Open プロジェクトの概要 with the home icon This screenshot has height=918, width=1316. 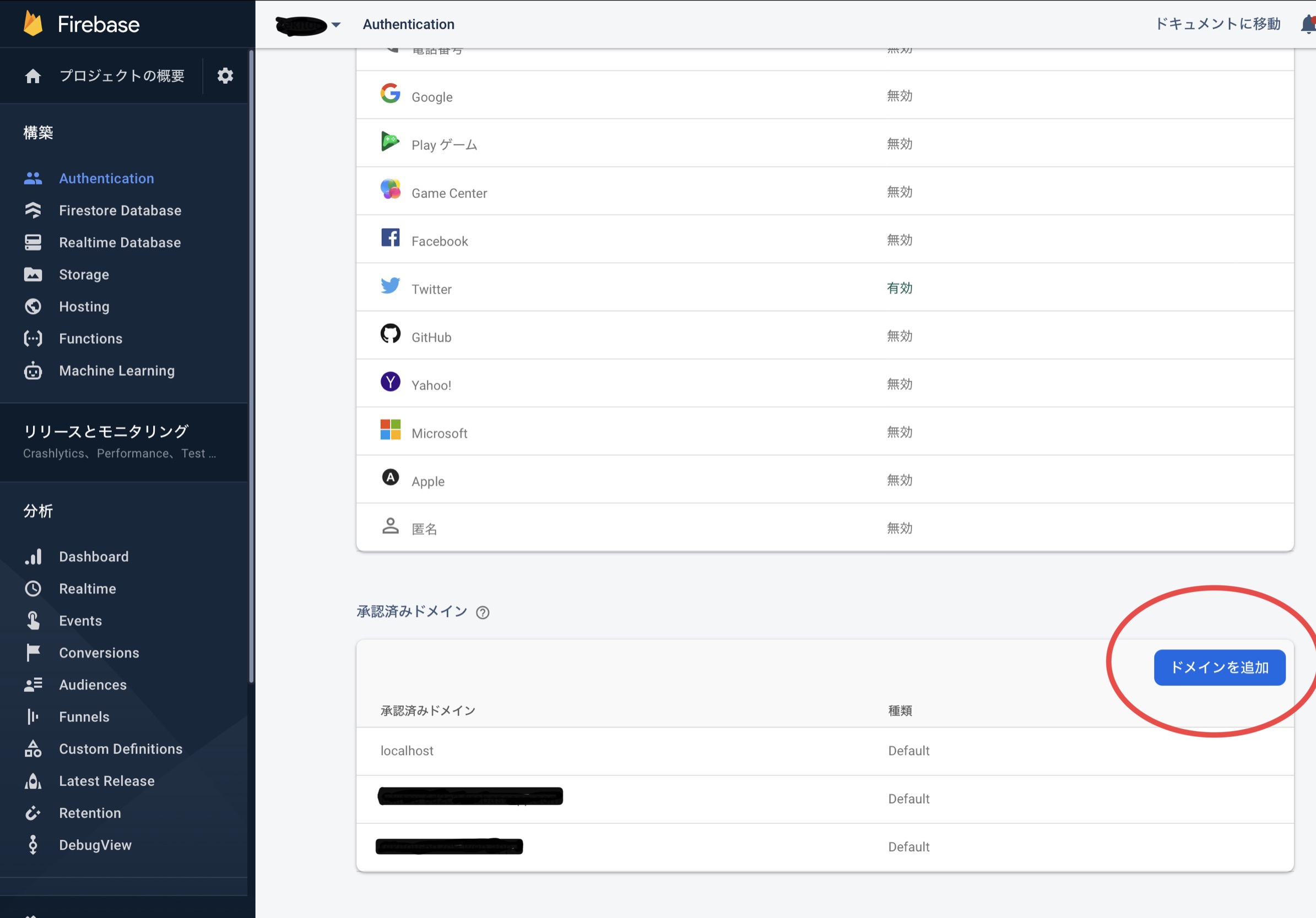click(33, 75)
